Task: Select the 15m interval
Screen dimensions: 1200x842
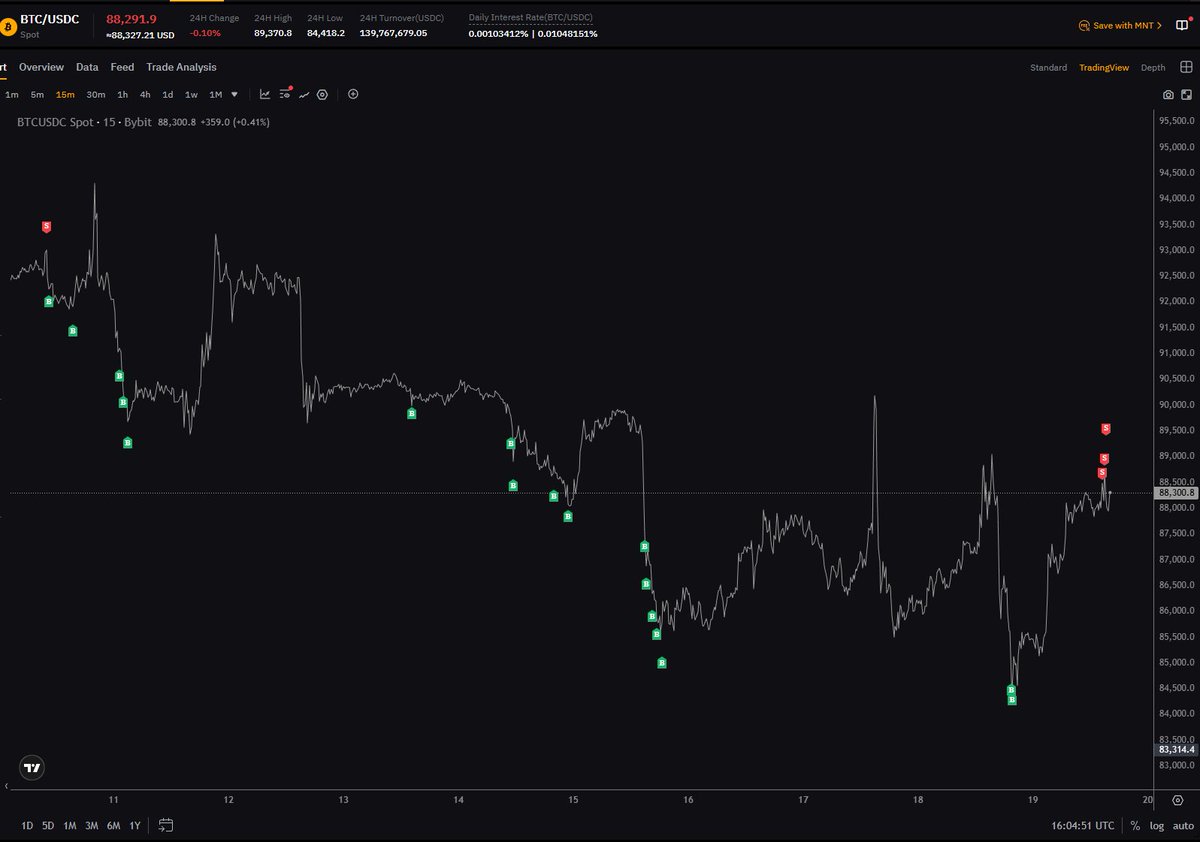Action: coord(65,95)
